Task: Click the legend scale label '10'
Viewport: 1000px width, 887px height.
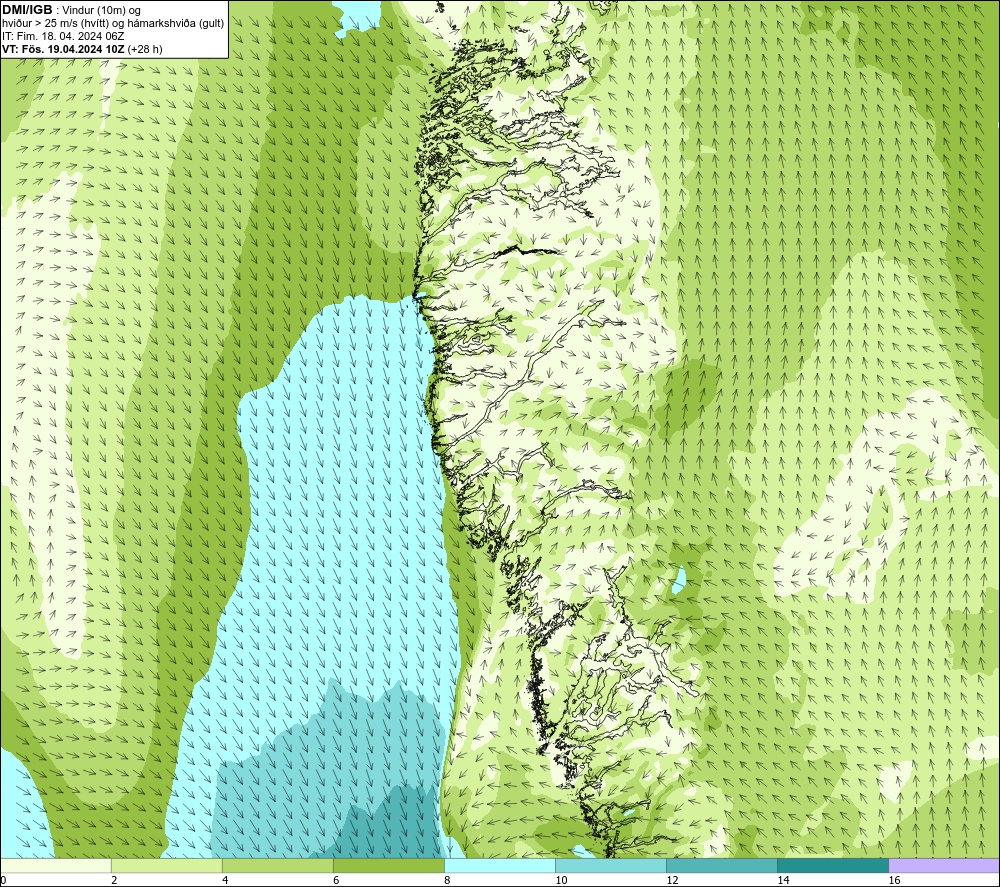Action: [x=561, y=881]
